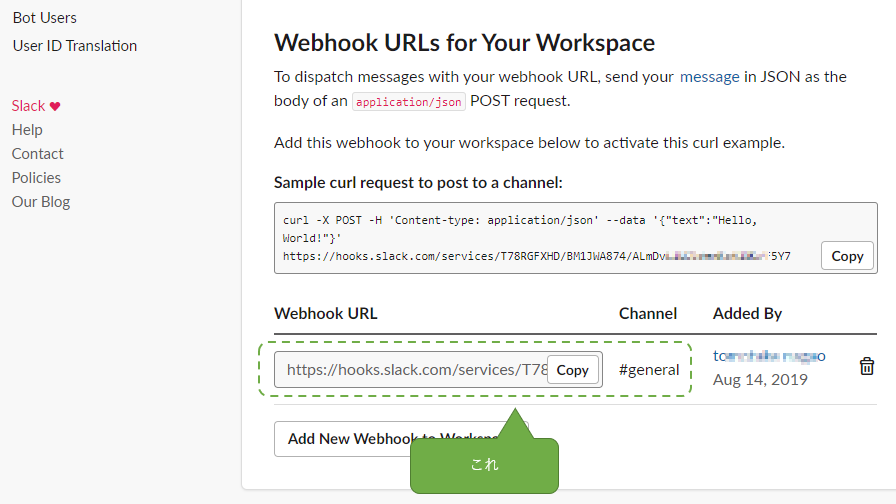Open the Help sidebar link
Image resolution: width=896 pixels, height=504 pixels.
(x=27, y=130)
